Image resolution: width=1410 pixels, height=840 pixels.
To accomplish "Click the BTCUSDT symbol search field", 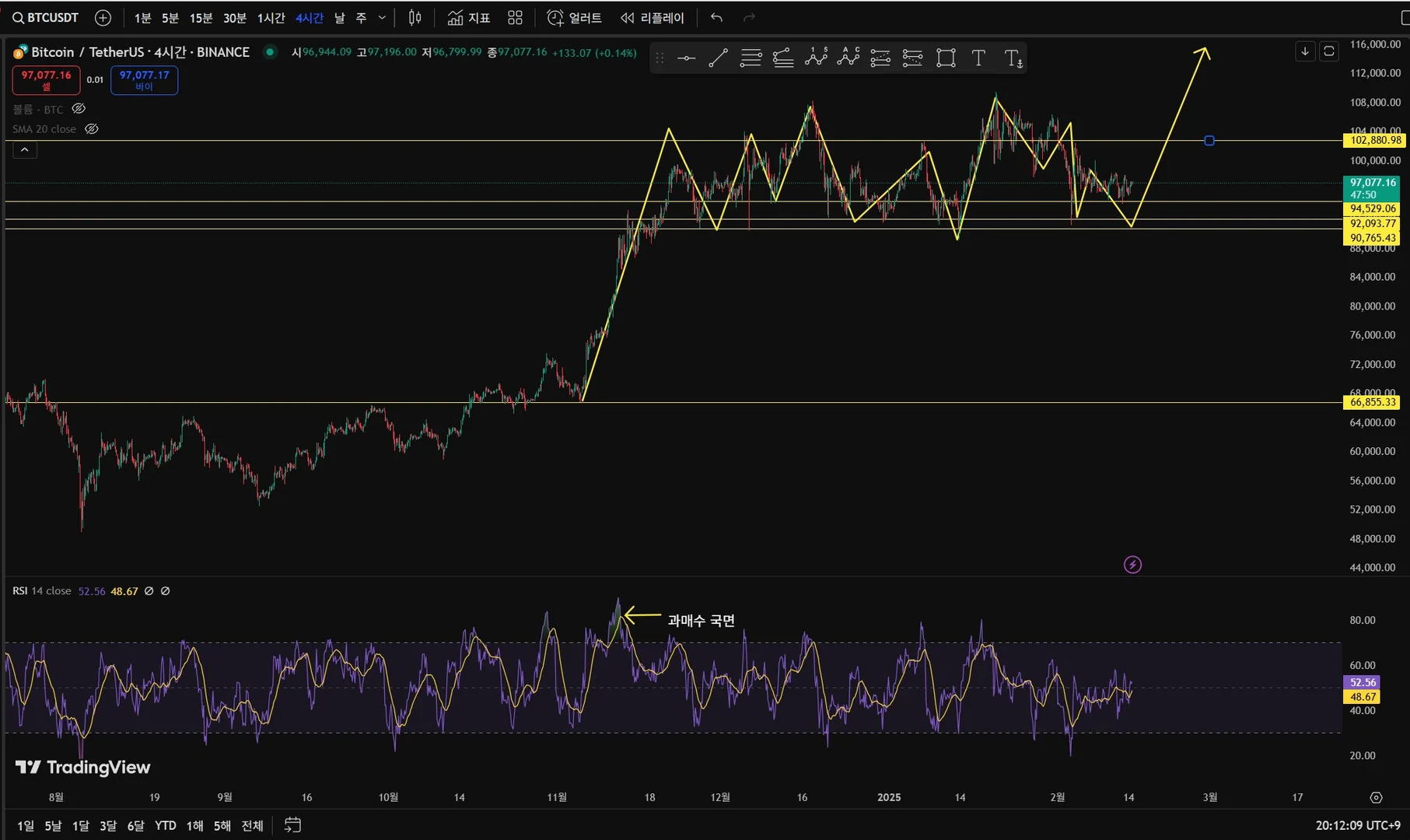I will pyautogui.click(x=46, y=18).
